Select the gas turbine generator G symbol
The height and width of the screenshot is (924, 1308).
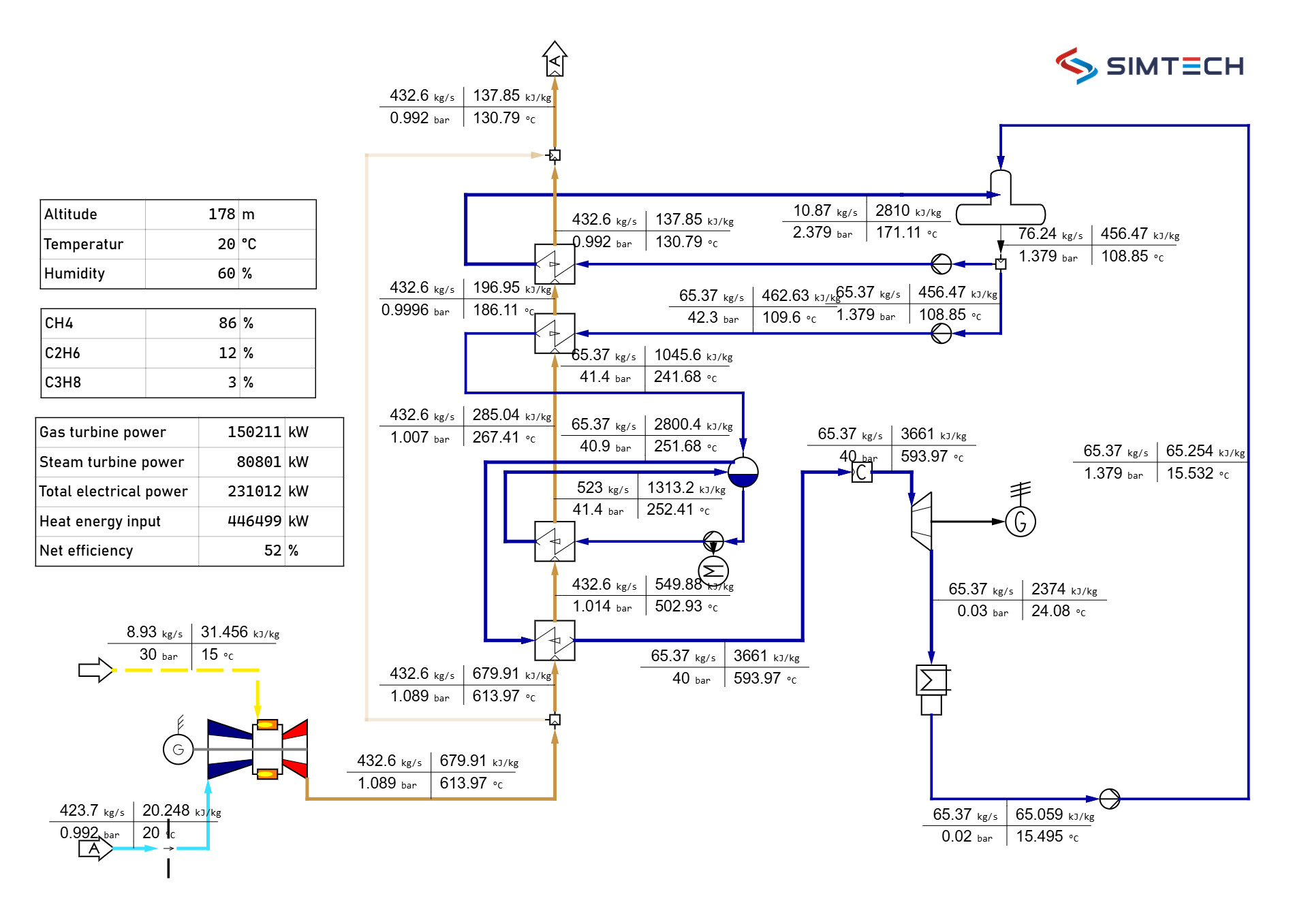(x=178, y=750)
